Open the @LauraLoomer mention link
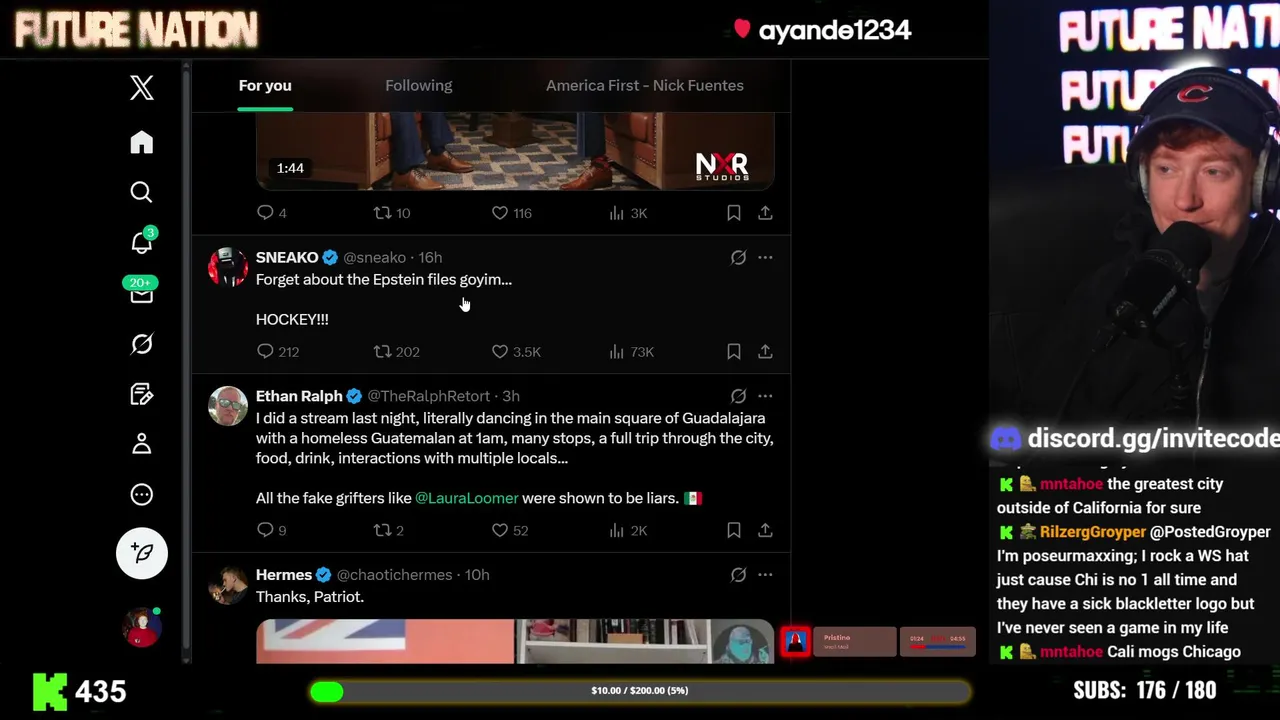1280x720 pixels. (x=467, y=498)
